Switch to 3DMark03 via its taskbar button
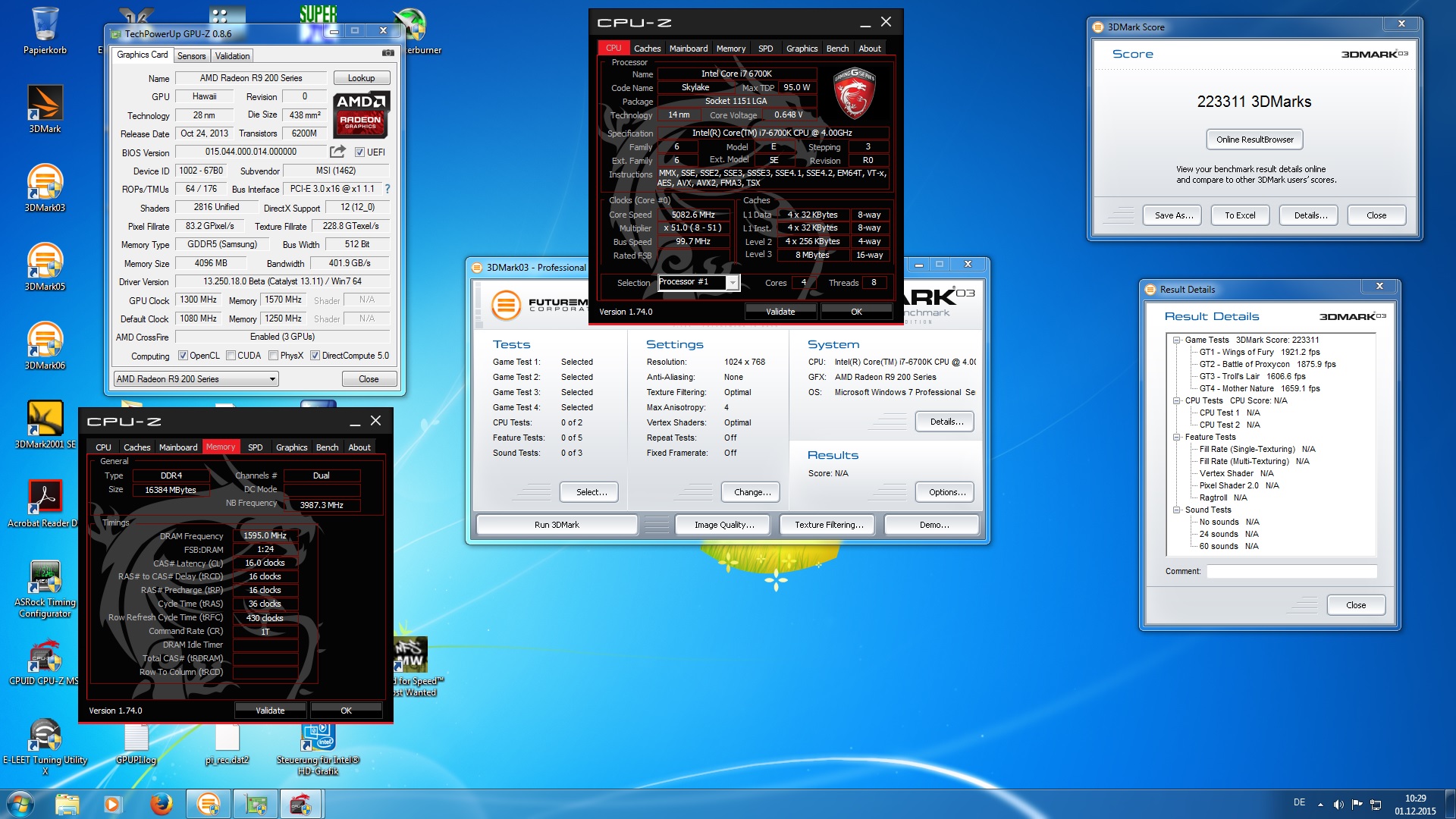Image resolution: width=1456 pixels, height=819 pixels. 208,804
